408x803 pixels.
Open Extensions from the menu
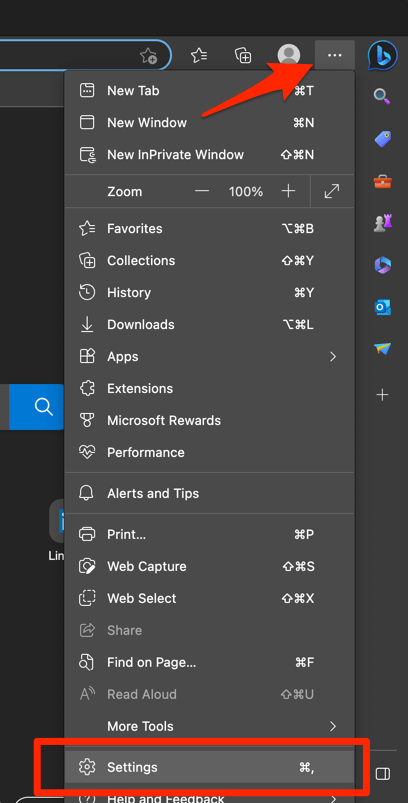(209, 389)
